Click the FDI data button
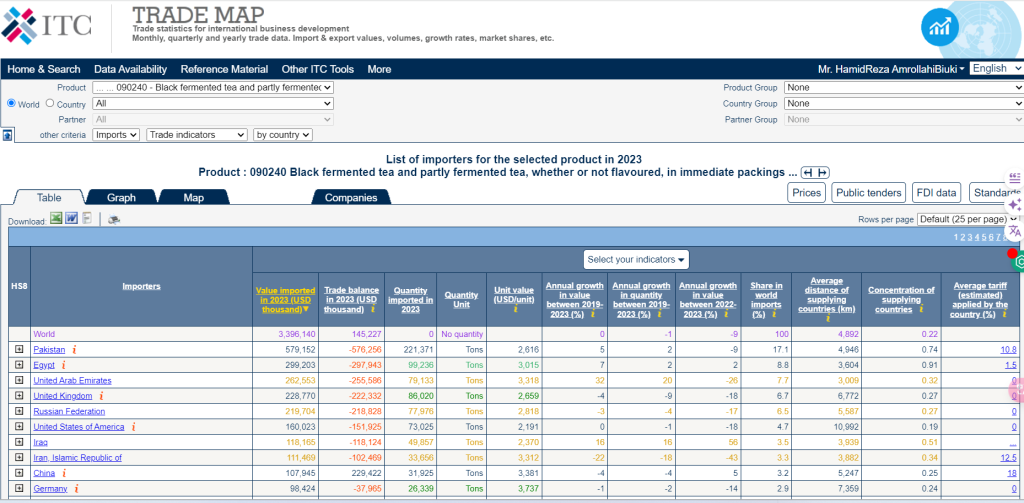This screenshot has width=1024, height=503. tap(938, 193)
